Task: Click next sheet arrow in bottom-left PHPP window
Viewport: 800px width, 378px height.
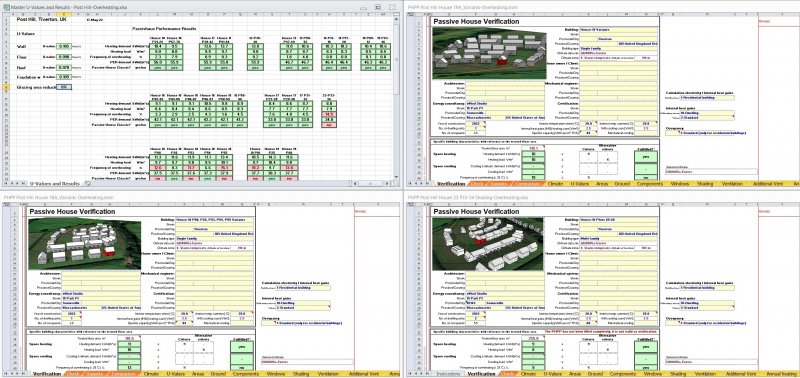Action: [x=17, y=373]
